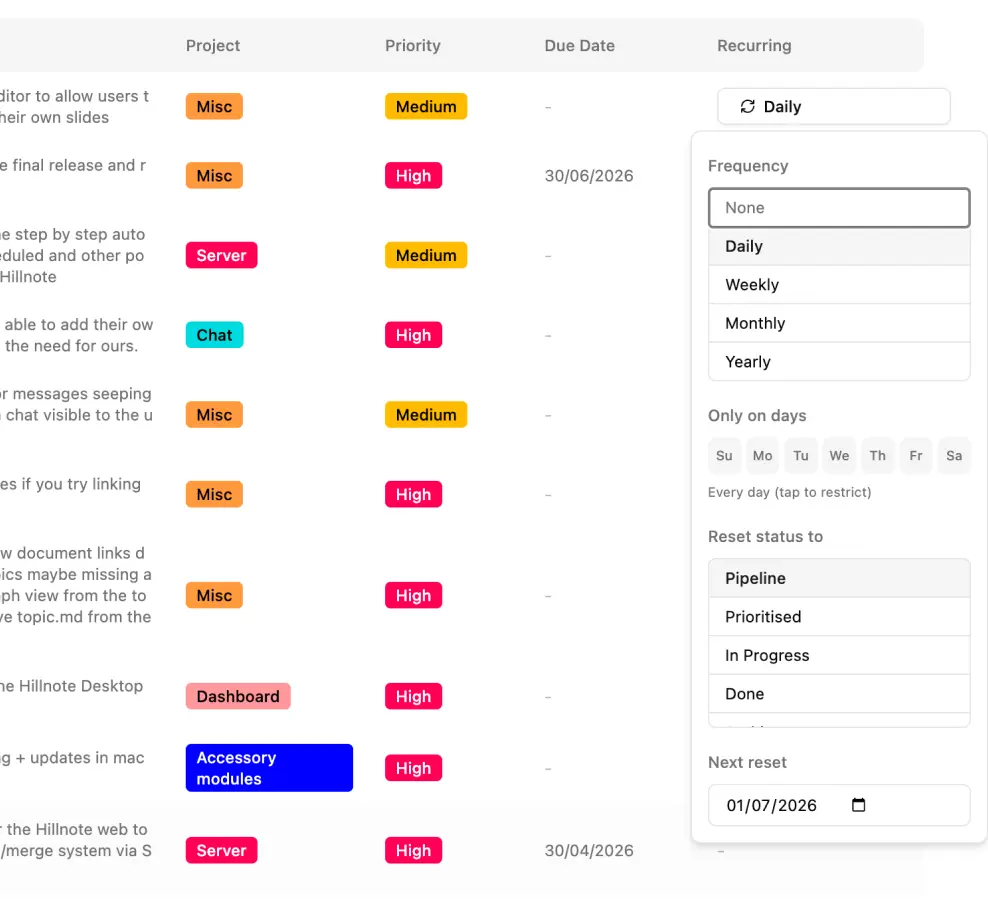Click the Due Date column header
The height and width of the screenshot is (906, 988).
pos(579,45)
